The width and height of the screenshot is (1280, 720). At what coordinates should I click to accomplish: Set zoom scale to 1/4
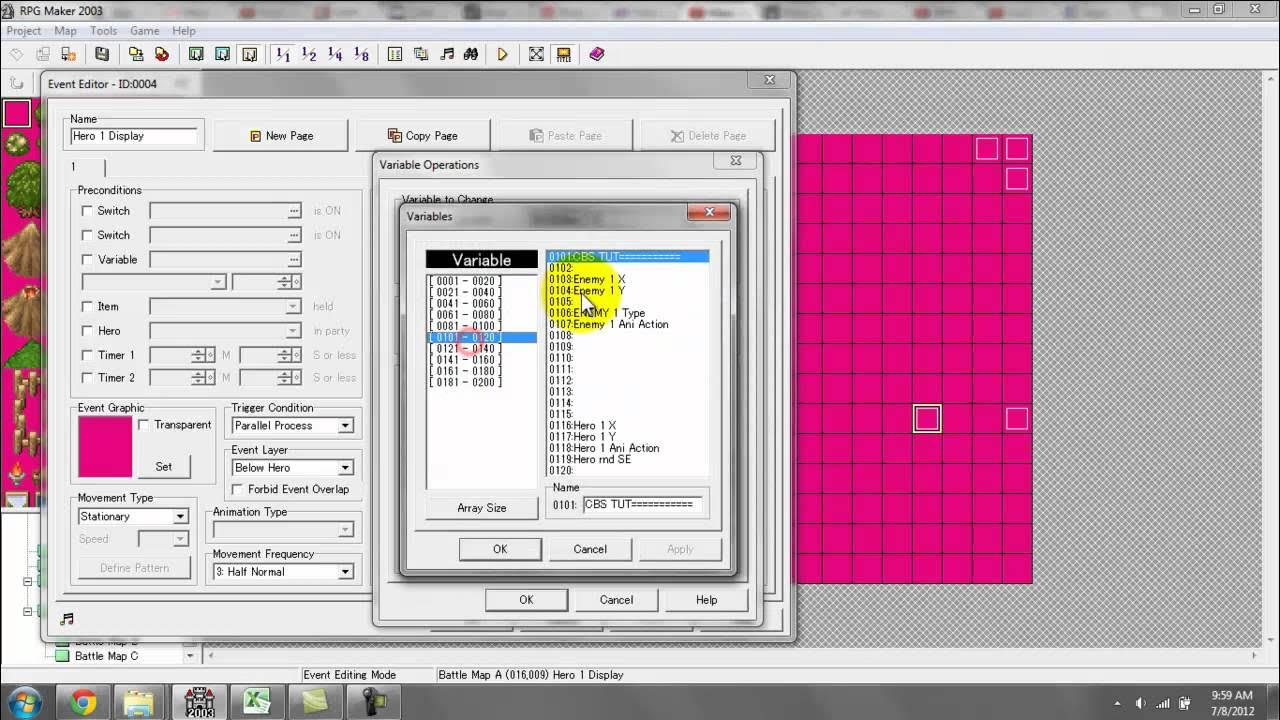pos(335,54)
